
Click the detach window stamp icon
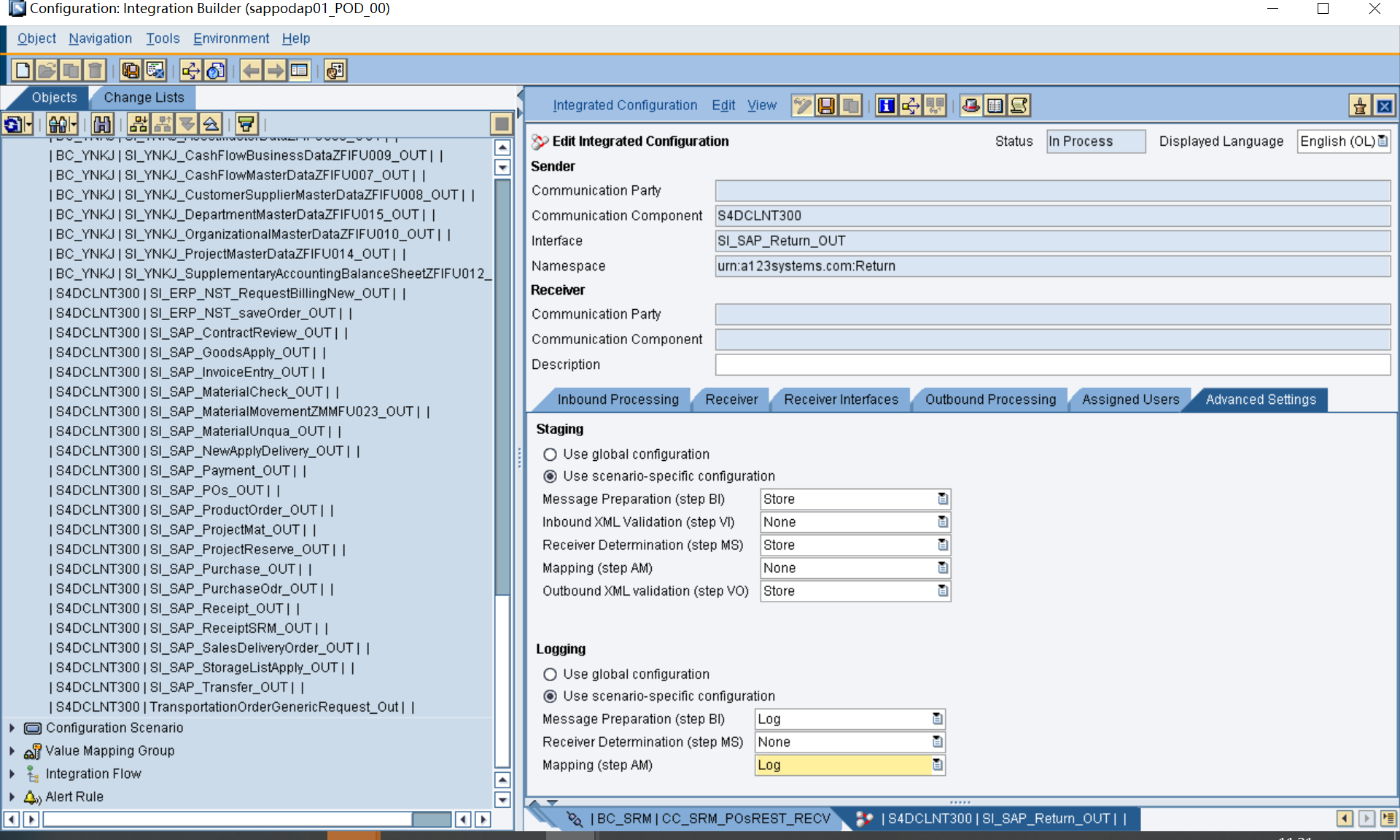pyautogui.click(x=1360, y=106)
